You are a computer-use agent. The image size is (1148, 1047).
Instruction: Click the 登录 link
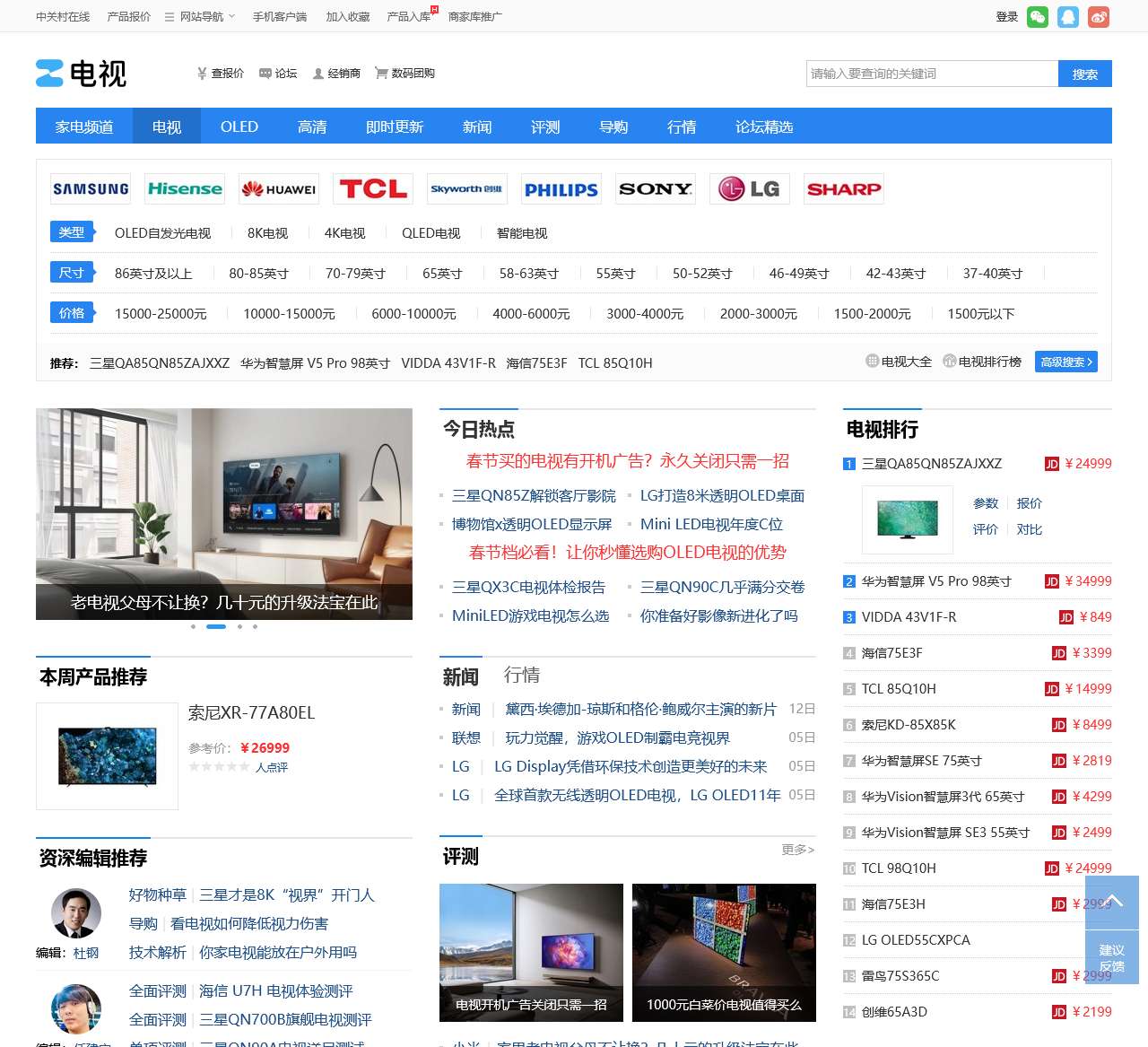(1007, 17)
